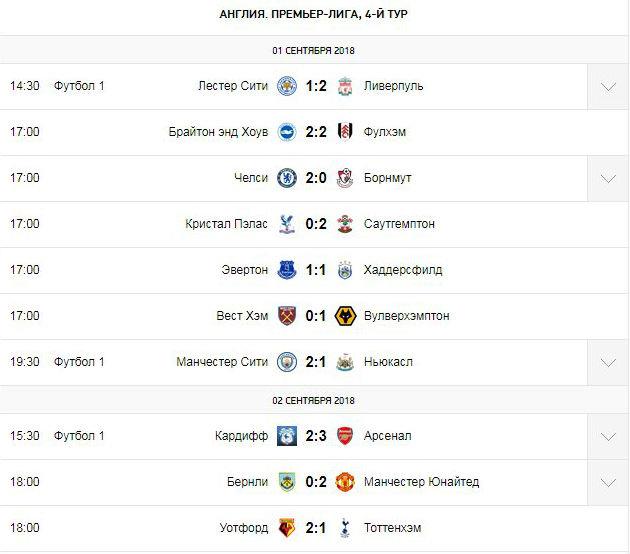Click the Everton club crest

click(x=287, y=270)
